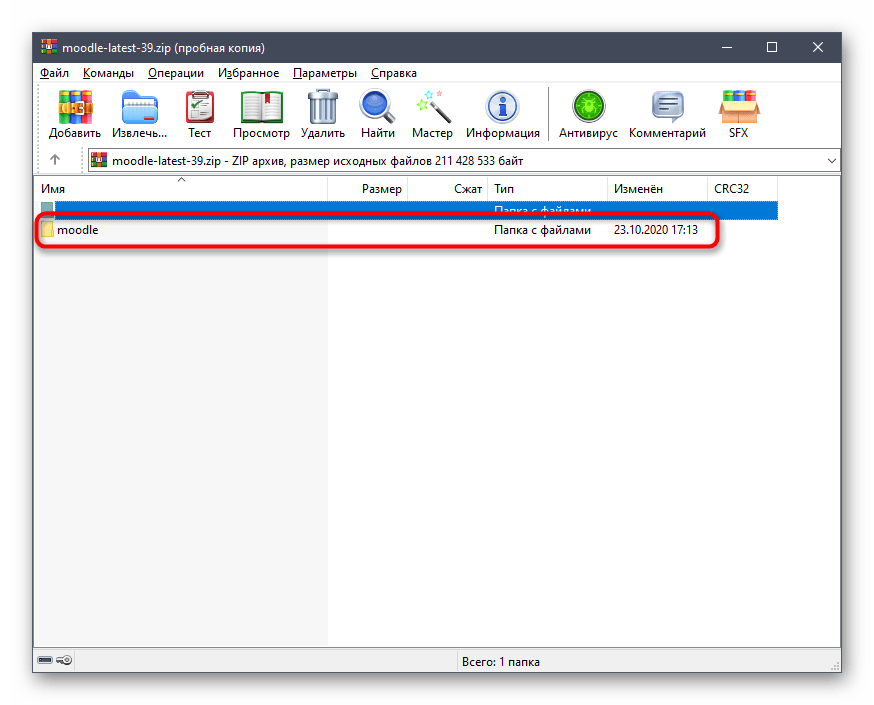Select the moodle folder name
Viewport: 874px width, 705px height.
pyautogui.click(x=77, y=230)
